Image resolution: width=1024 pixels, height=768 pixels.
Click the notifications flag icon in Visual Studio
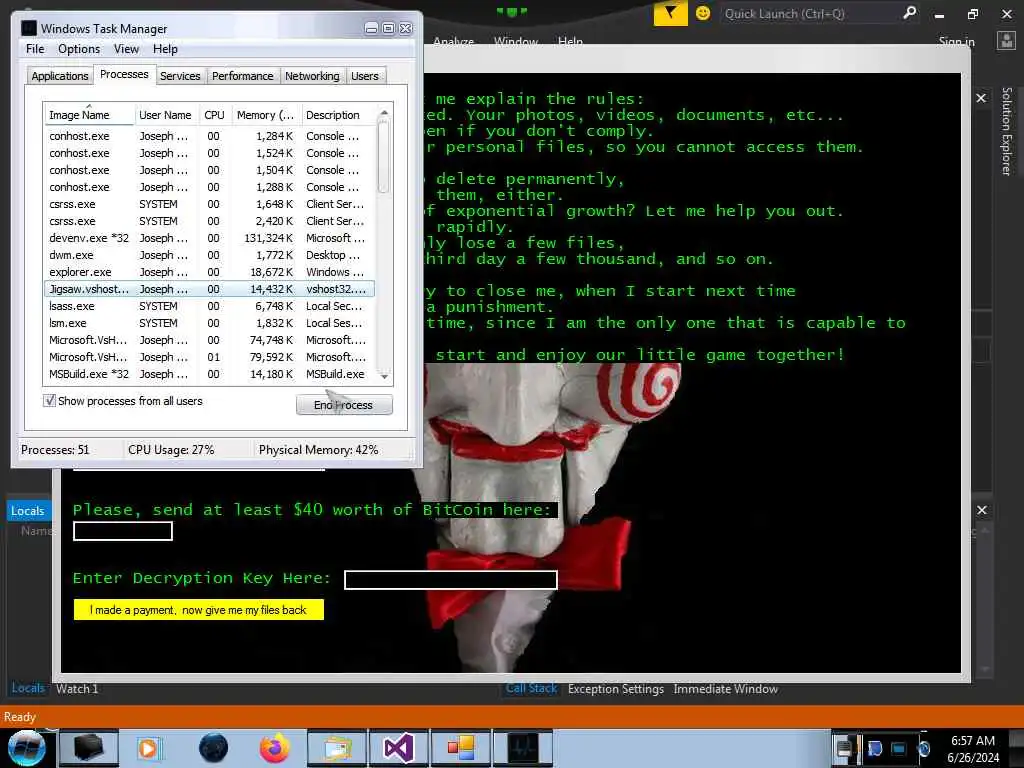[x=670, y=13]
